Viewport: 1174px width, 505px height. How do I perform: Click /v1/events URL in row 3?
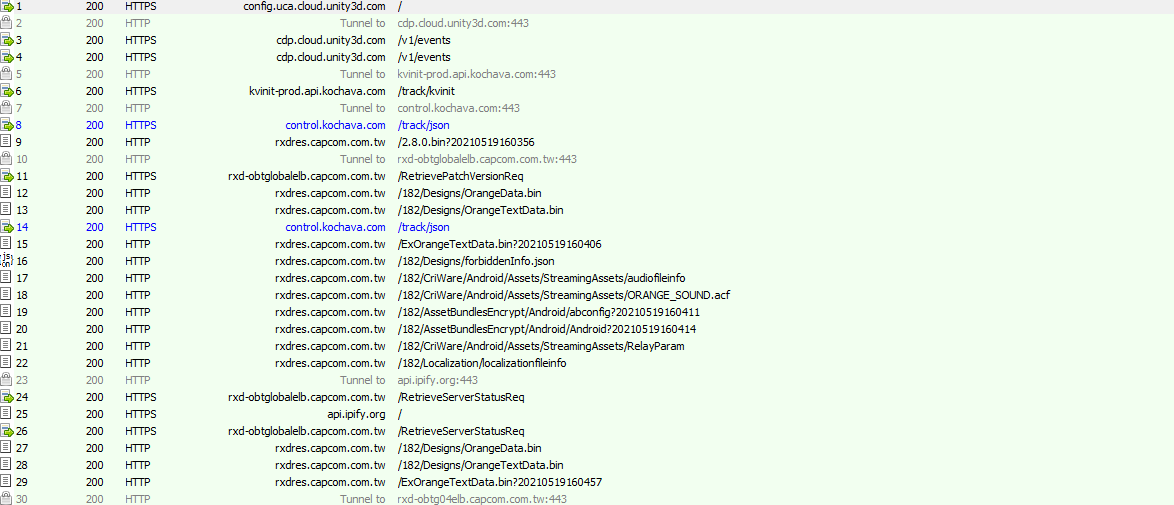[x=424, y=40]
